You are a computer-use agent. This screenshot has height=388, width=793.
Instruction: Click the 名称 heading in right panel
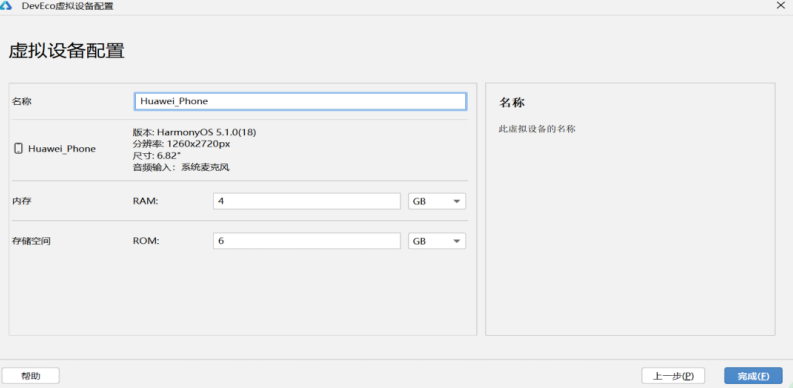tap(512, 103)
